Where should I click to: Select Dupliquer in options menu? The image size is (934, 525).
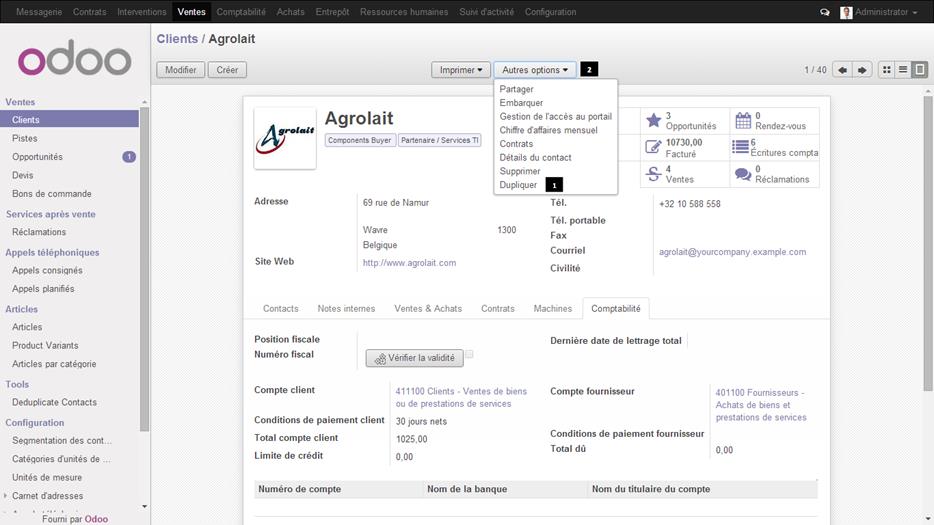(x=518, y=185)
